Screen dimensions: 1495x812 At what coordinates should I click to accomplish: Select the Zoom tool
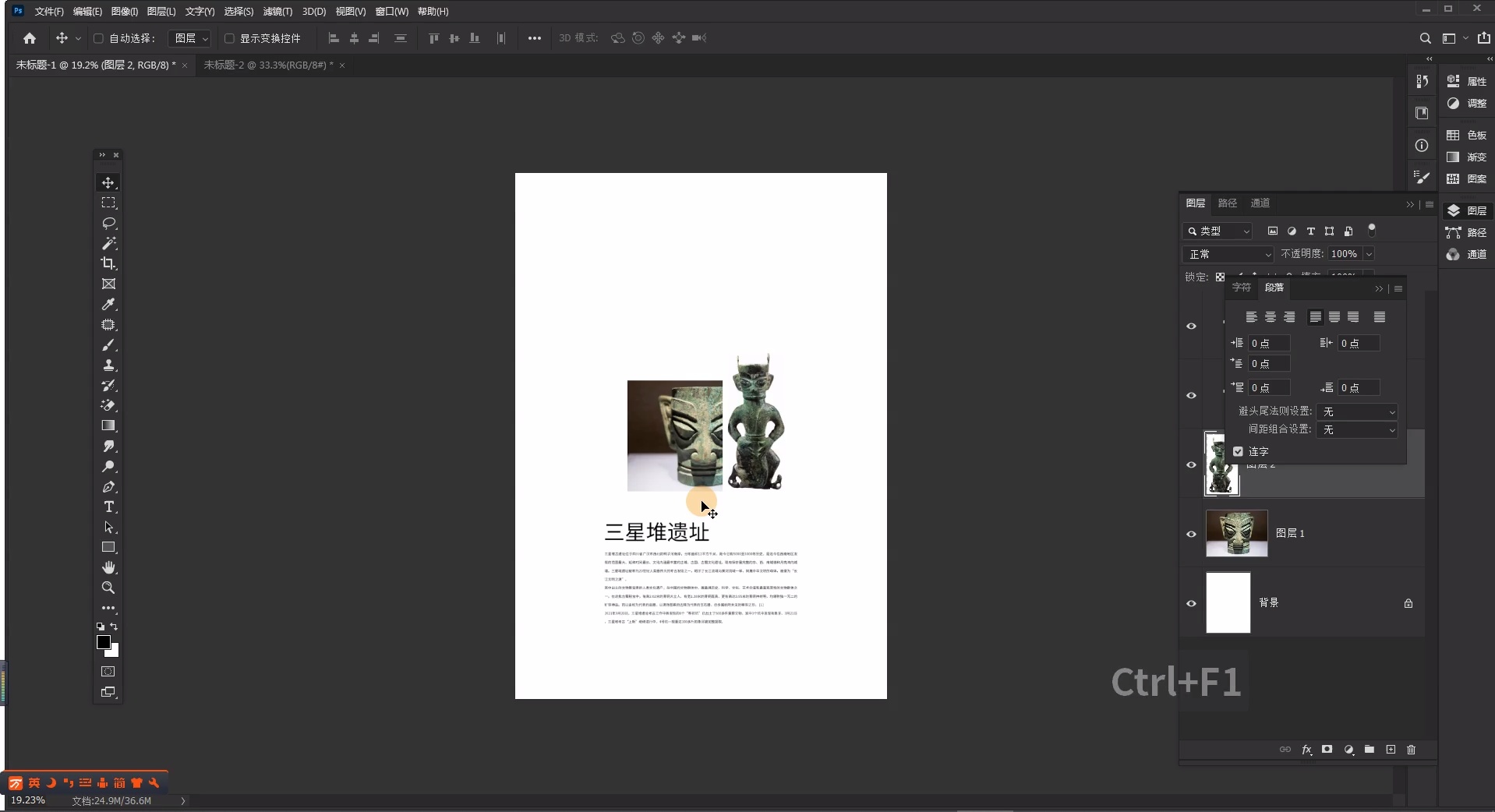point(108,588)
